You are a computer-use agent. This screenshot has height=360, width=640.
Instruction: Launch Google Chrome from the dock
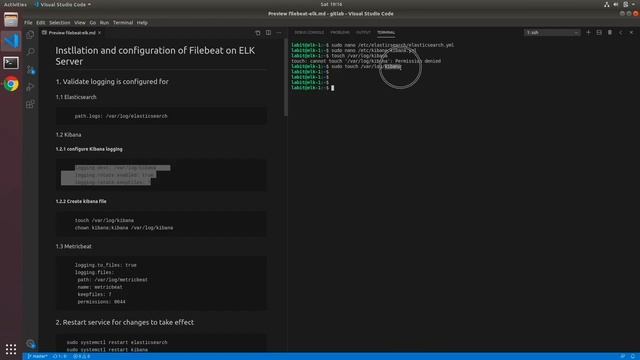point(11,84)
